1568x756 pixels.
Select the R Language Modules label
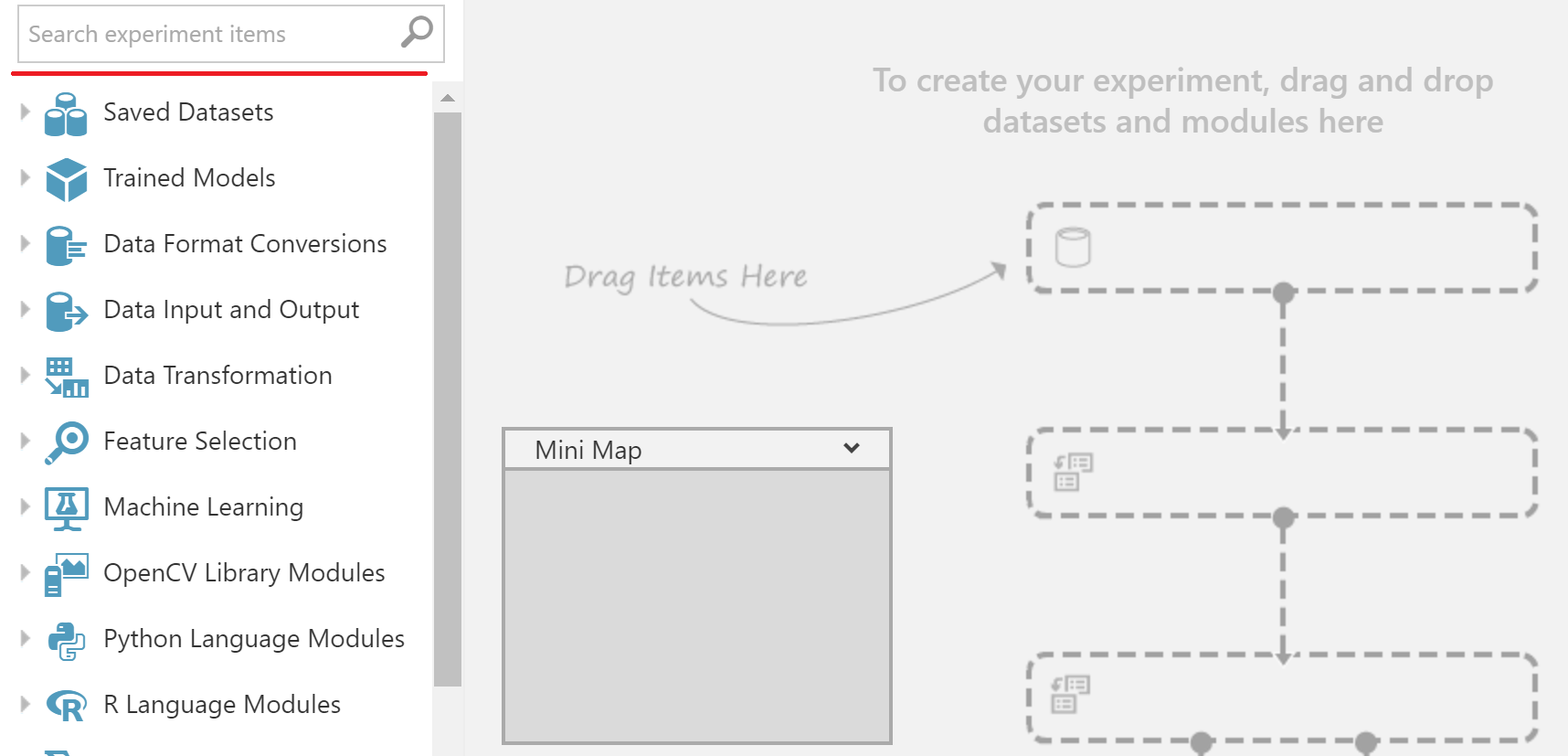coord(222,705)
